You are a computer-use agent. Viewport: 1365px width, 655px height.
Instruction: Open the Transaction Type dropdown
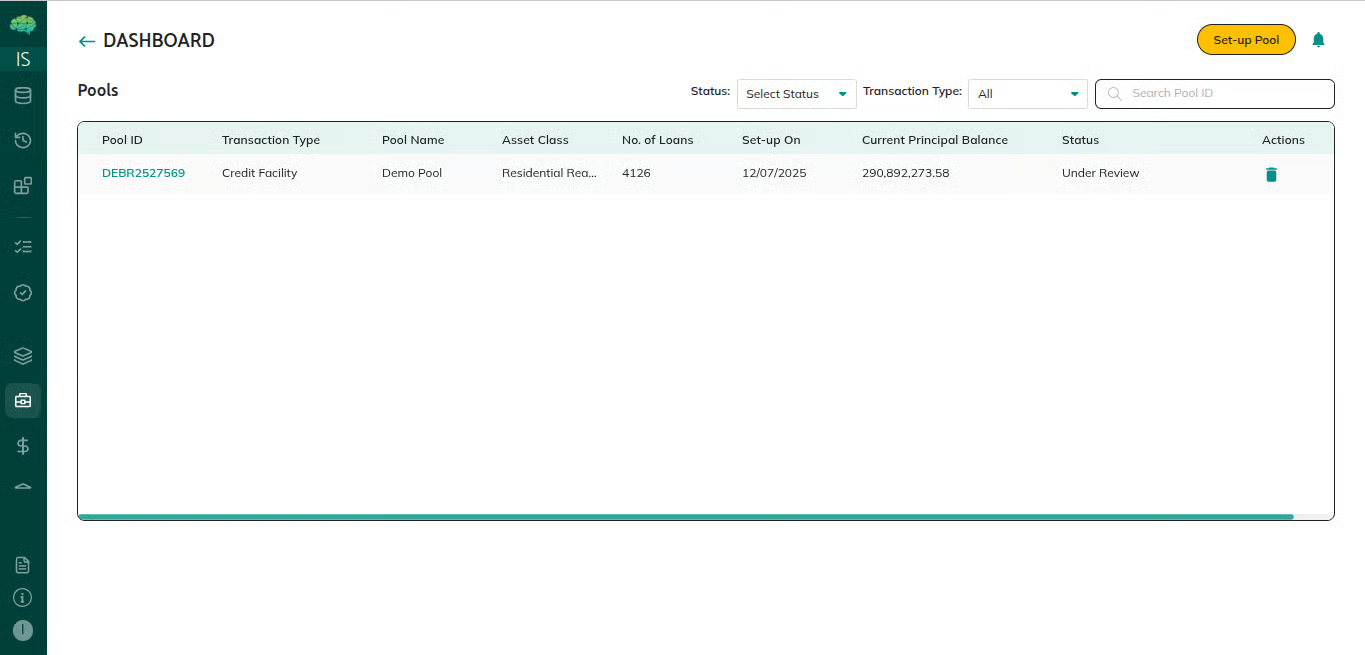pyautogui.click(x=1027, y=94)
